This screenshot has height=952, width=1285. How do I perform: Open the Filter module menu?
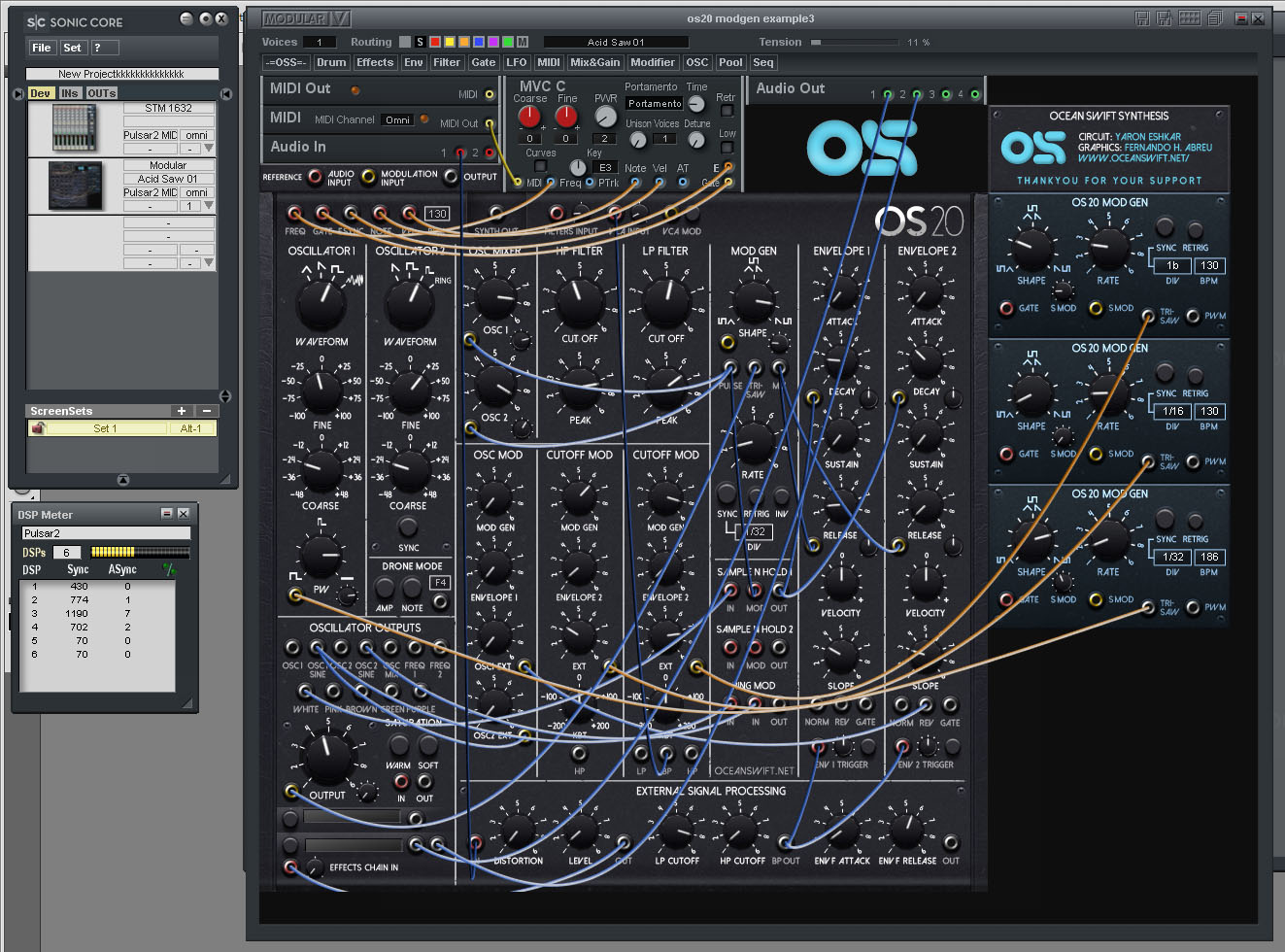[x=447, y=62]
